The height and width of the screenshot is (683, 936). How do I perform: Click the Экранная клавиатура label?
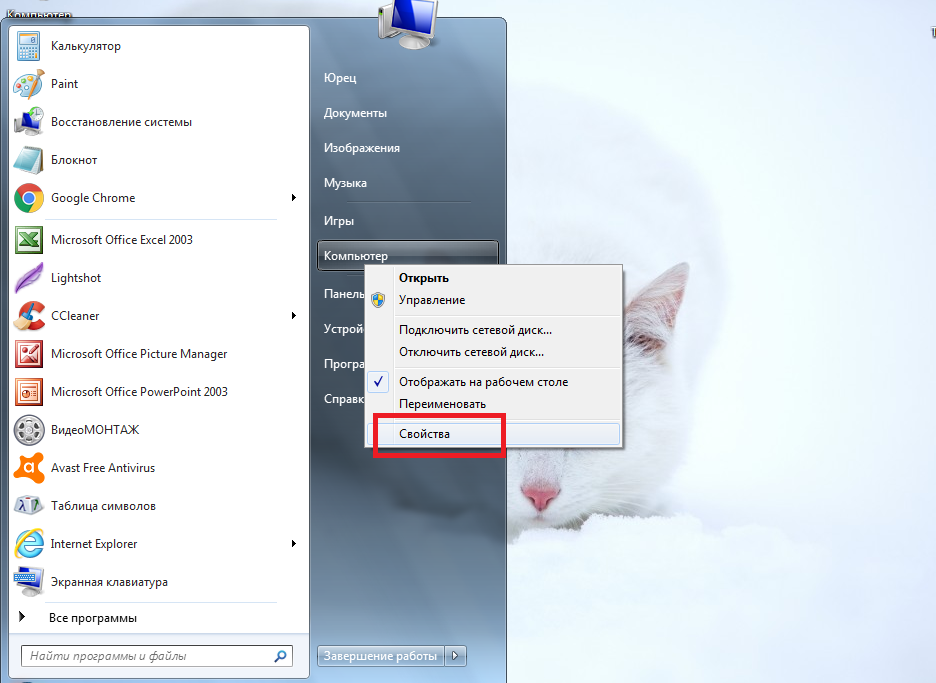pos(109,582)
